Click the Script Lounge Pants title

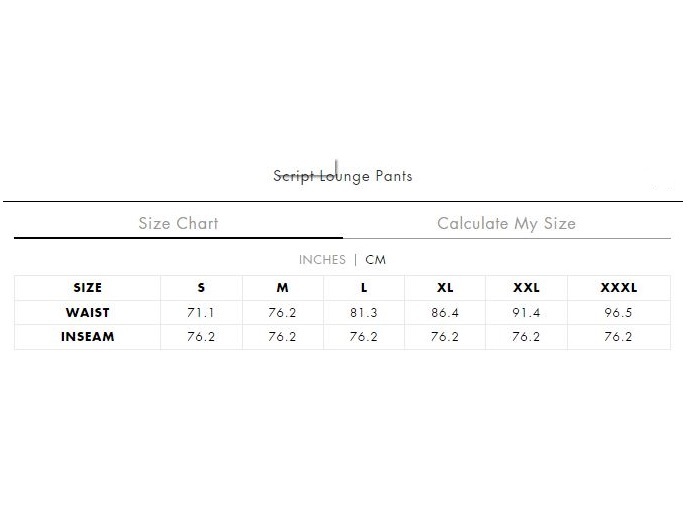pos(343,176)
